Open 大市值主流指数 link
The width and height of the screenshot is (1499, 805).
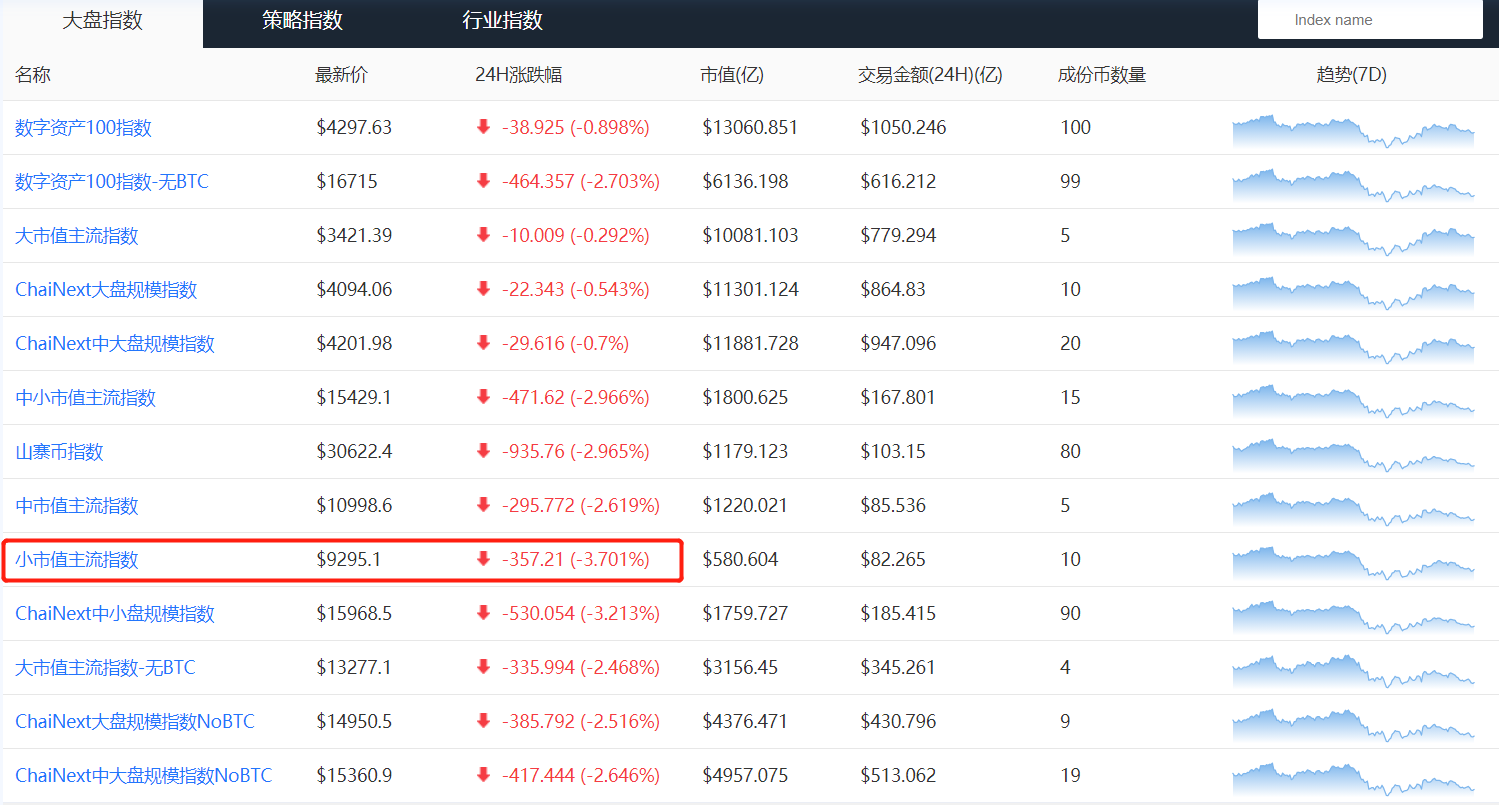tap(77, 236)
